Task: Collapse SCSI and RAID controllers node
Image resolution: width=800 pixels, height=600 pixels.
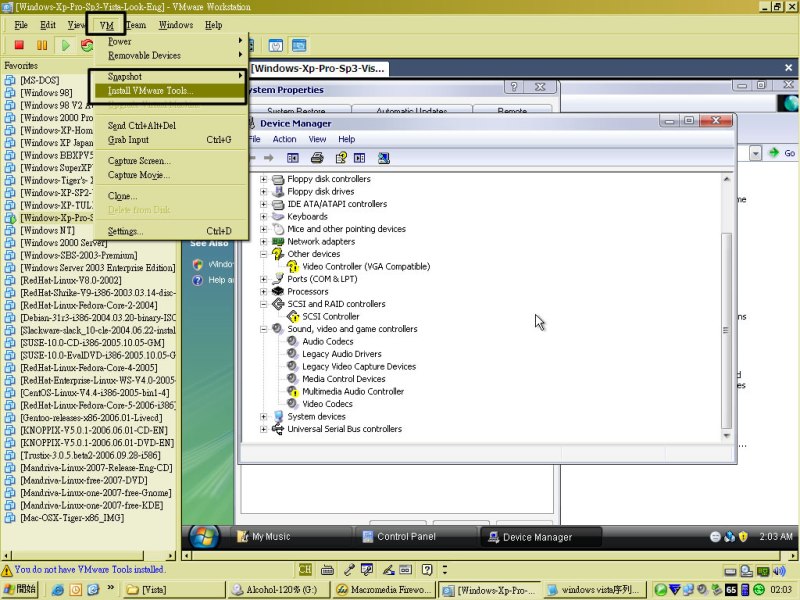Action: coord(263,304)
